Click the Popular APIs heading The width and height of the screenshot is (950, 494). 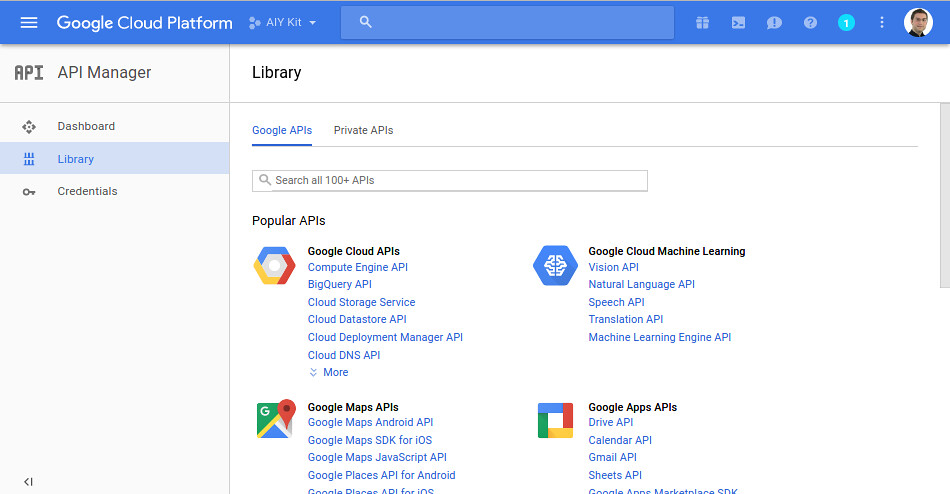tap(288, 221)
